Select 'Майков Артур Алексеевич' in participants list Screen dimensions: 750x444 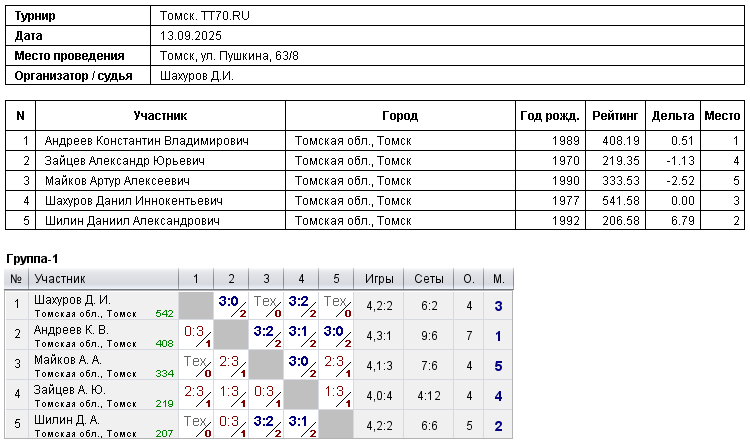point(117,181)
